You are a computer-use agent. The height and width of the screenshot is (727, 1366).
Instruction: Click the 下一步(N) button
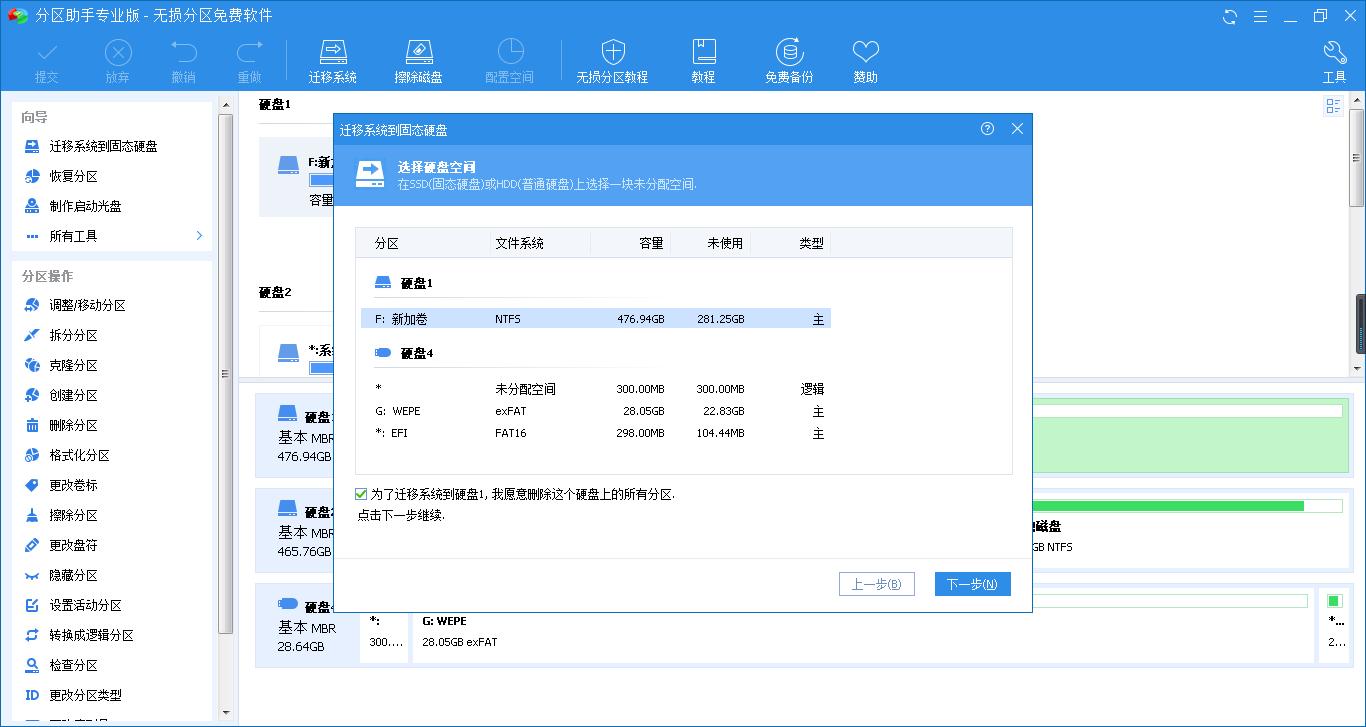point(972,584)
